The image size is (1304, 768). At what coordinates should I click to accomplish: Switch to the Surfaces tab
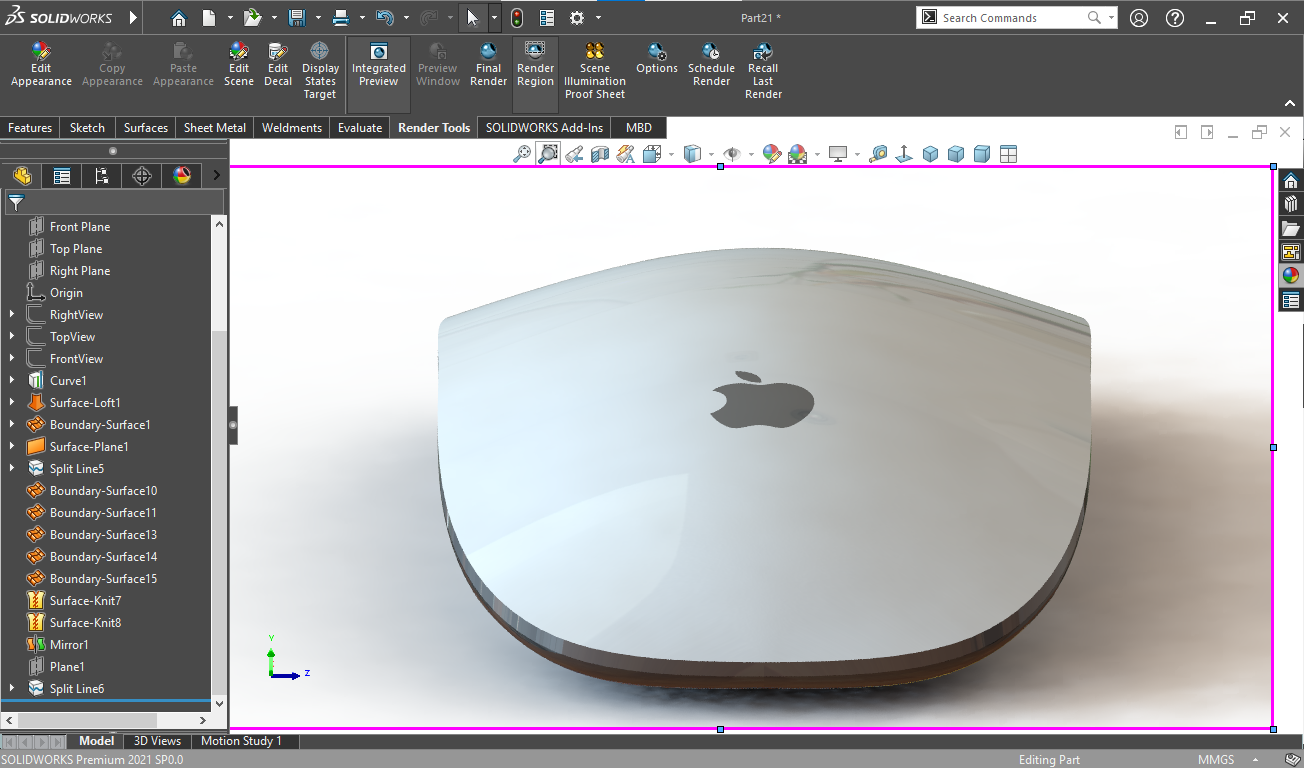[x=146, y=128]
